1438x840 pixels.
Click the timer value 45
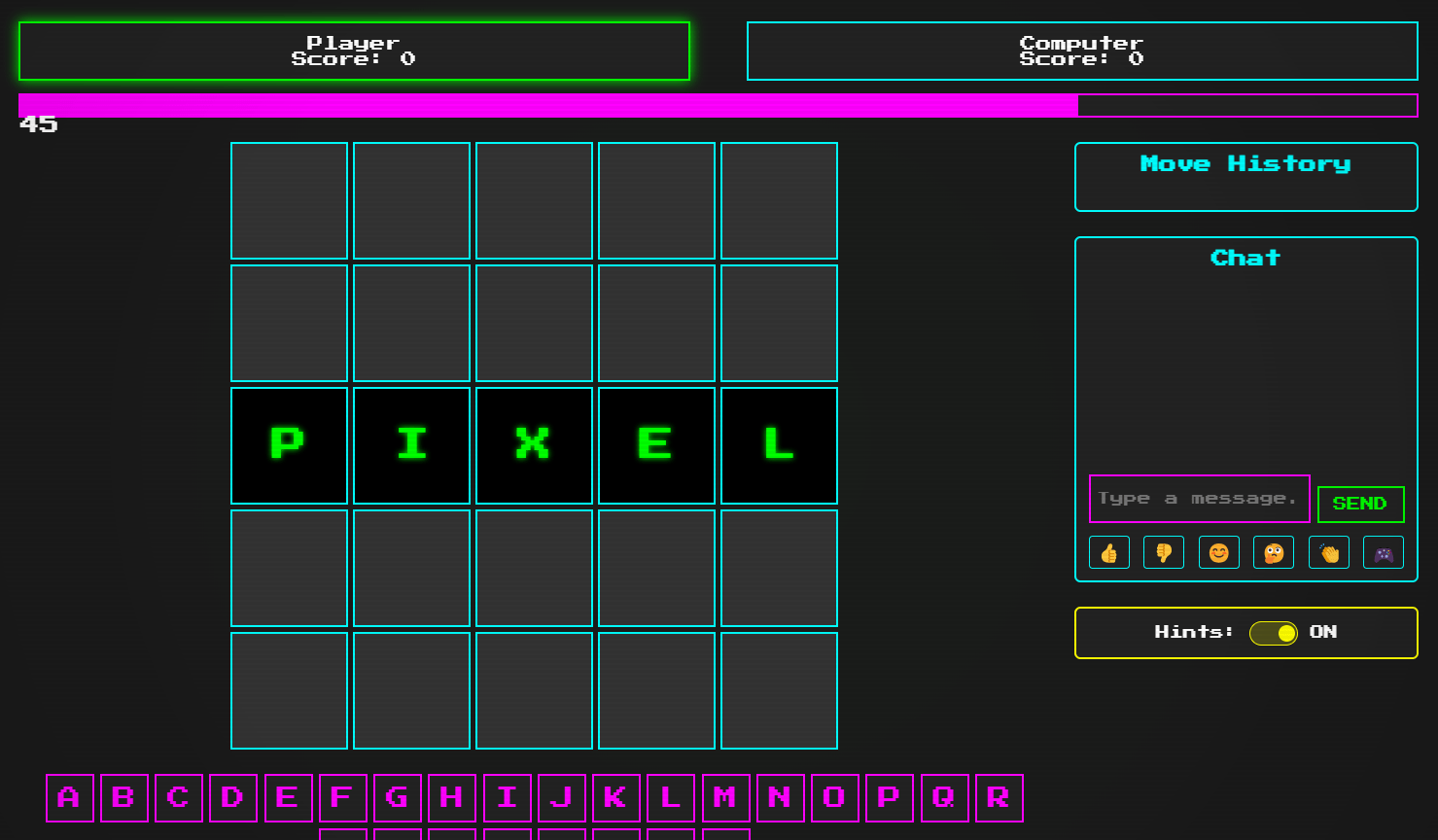click(39, 124)
